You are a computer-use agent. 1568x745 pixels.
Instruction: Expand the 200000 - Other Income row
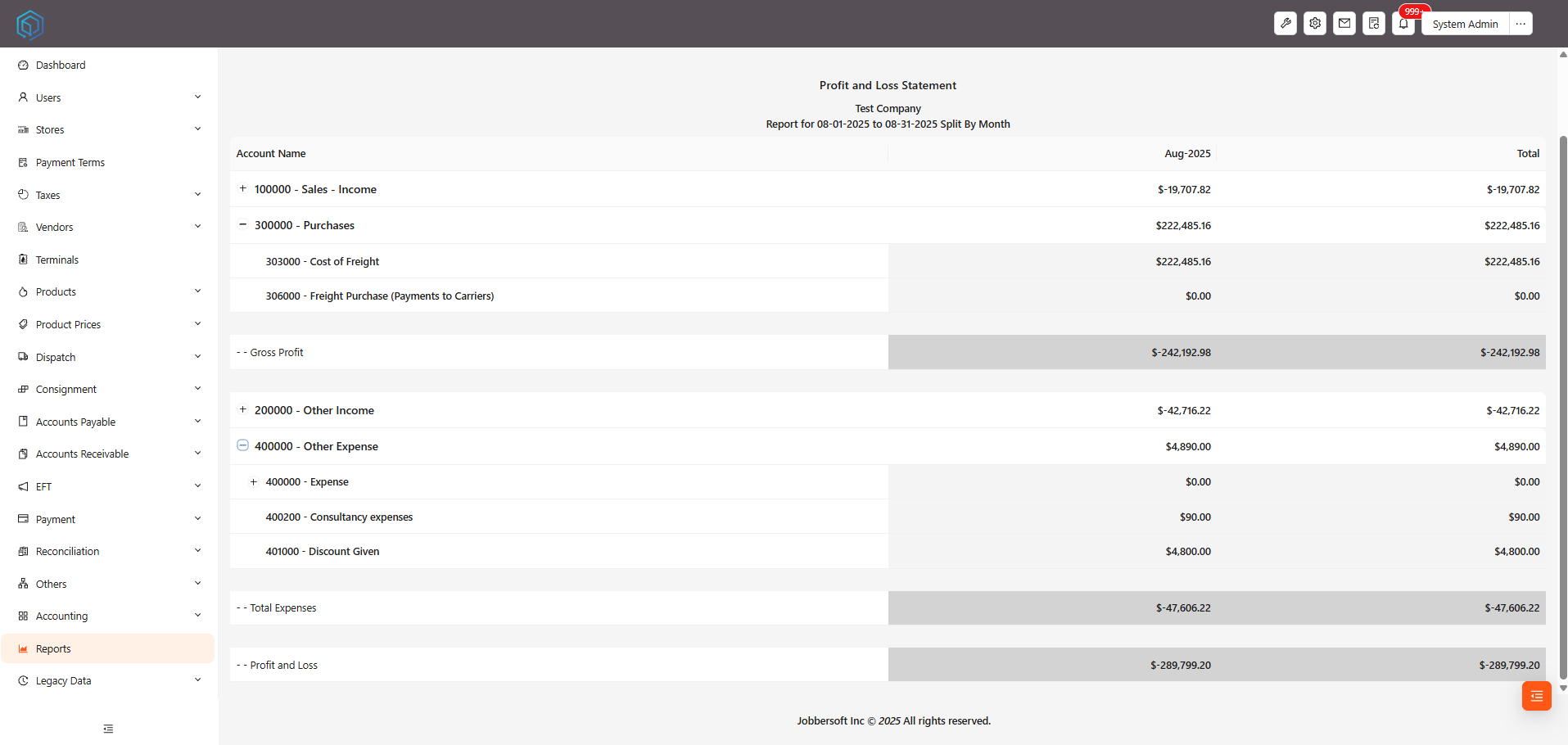click(243, 409)
